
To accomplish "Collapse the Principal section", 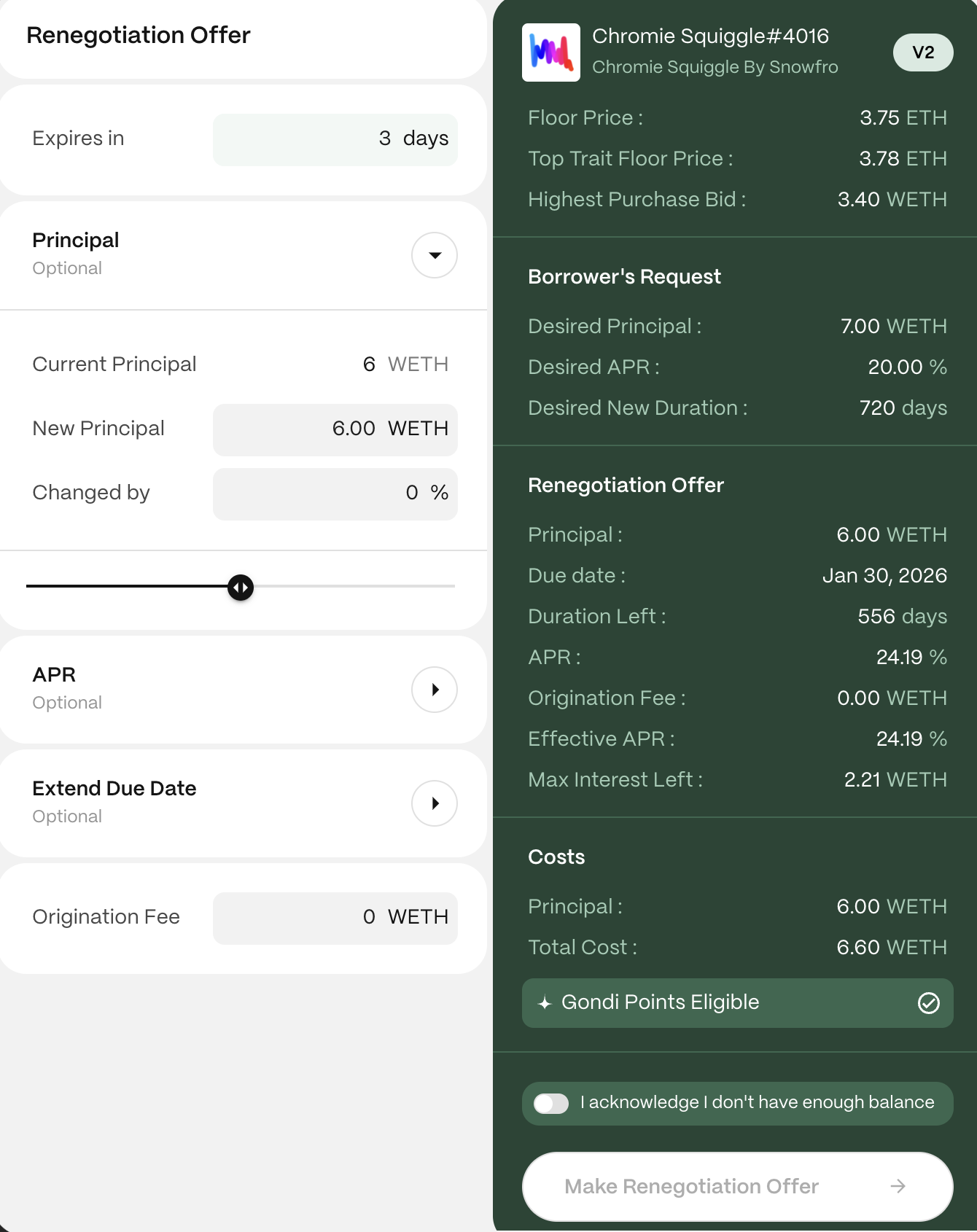I will point(435,255).
